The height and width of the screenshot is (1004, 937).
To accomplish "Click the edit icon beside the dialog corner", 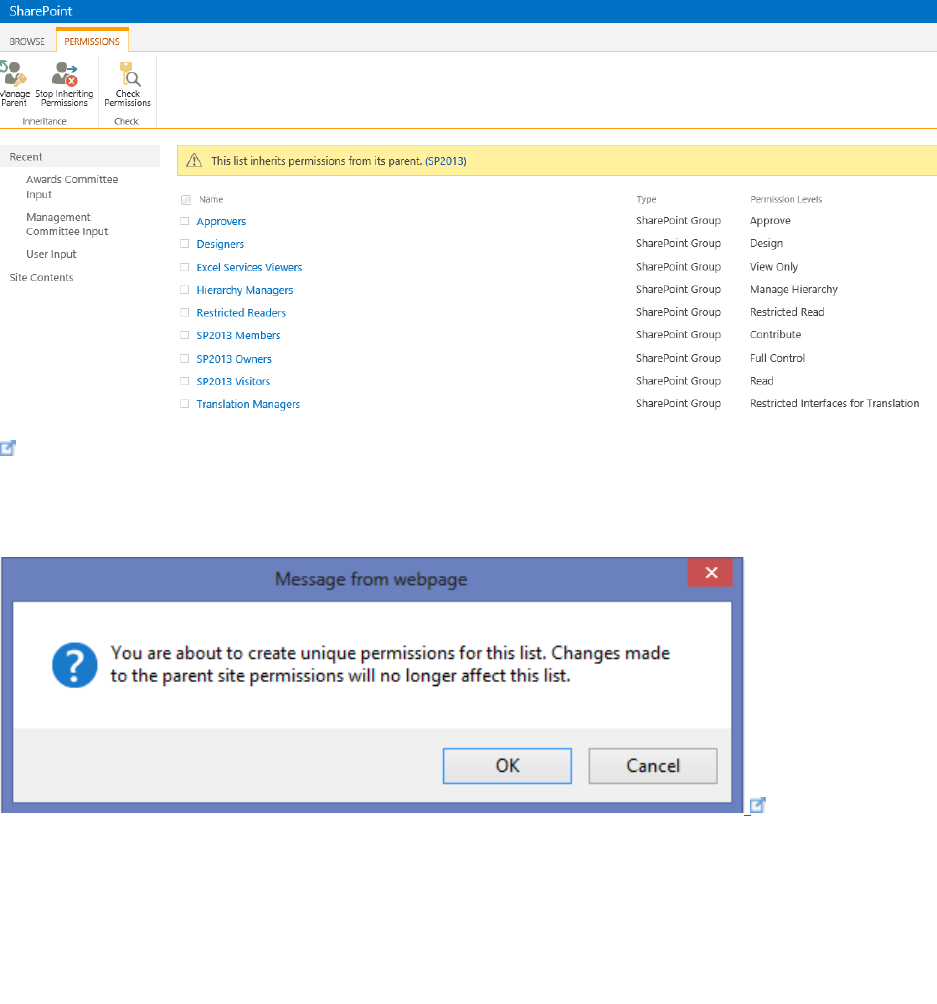I will pyautogui.click(x=758, y=806).
